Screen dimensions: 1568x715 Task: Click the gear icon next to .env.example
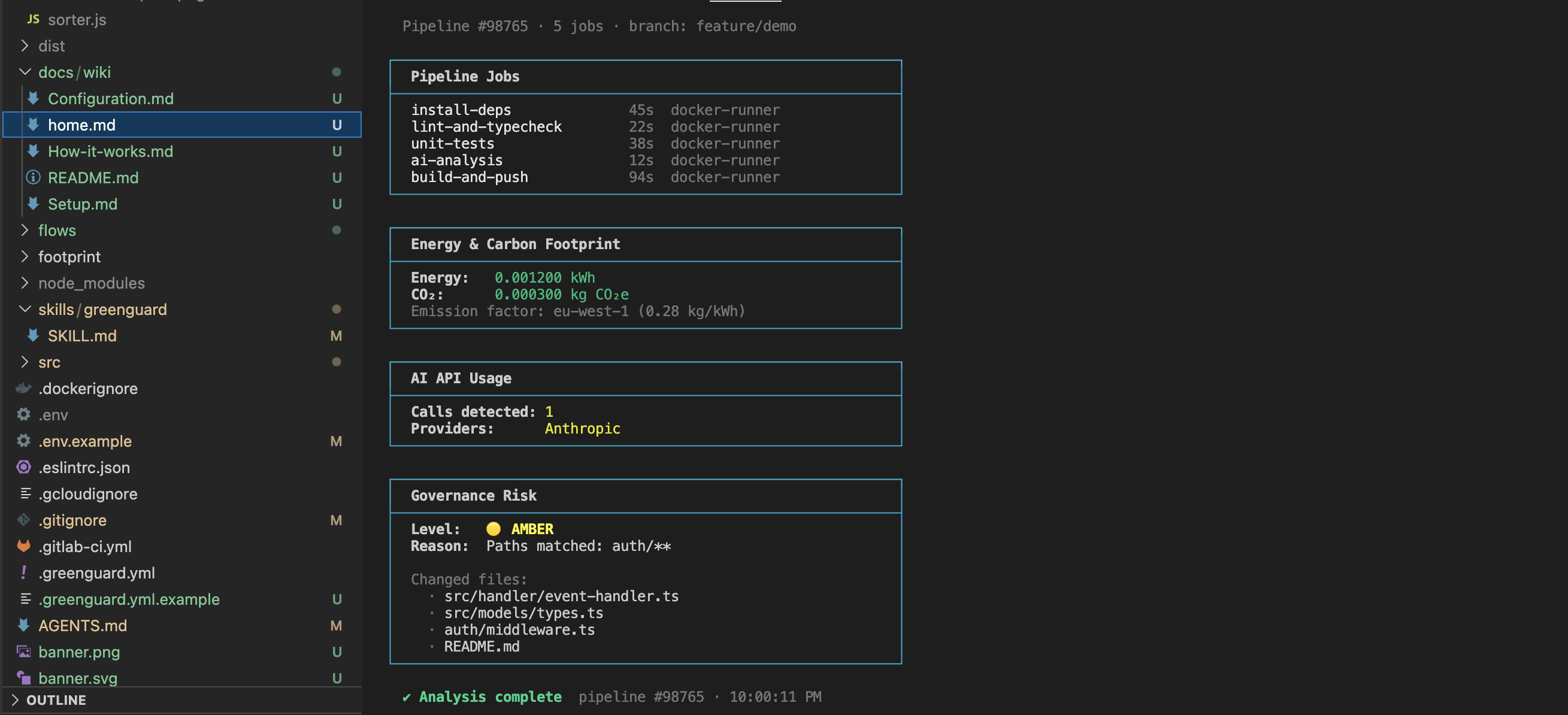coord(24,441)
